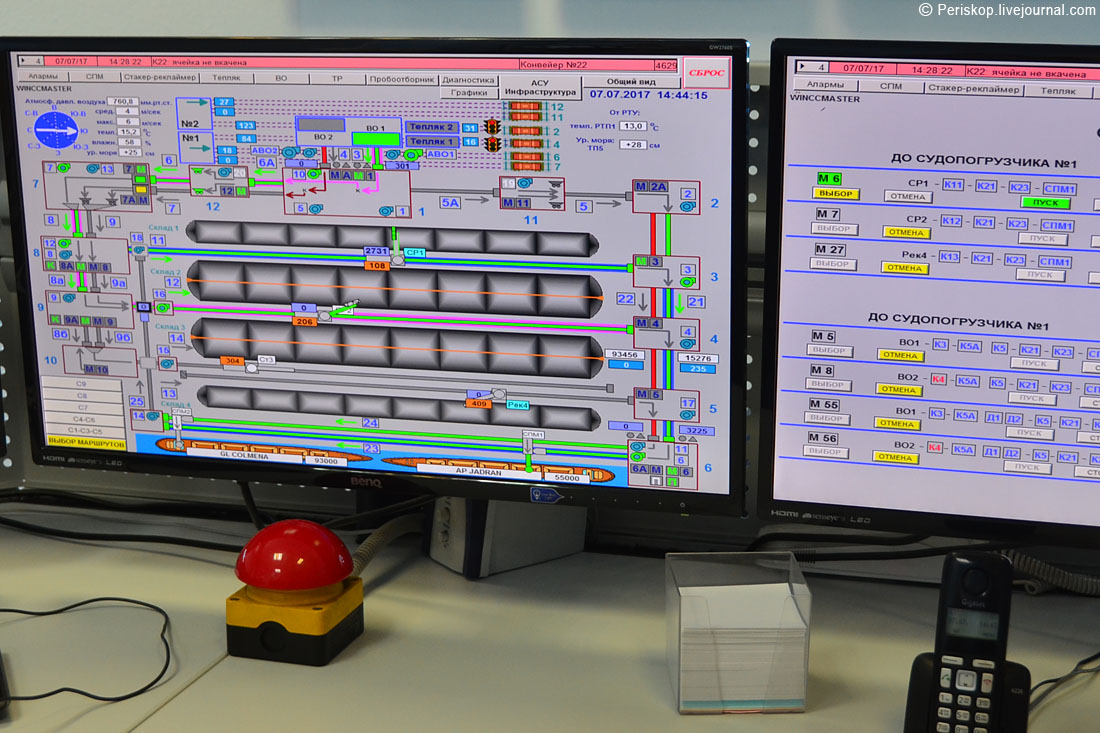The height and width of the screenshot is (733, 1100).
Task: Open Алармы tab on right monitor
Action: (x=825, y=85)
